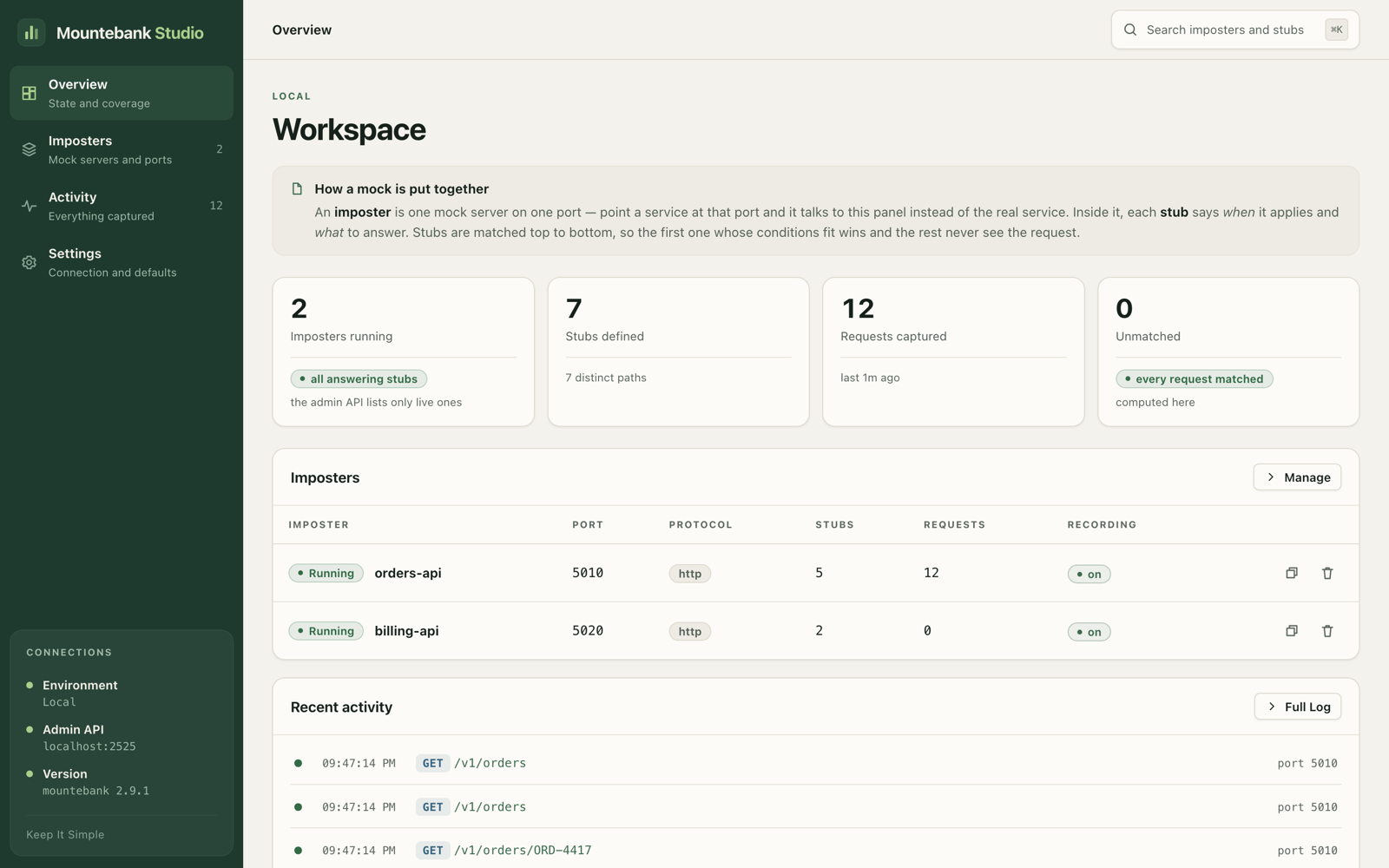This screenshot has width=1389, height=868.
Task: Duplicate the billing-api imposter
Action: click(1292, 631)
